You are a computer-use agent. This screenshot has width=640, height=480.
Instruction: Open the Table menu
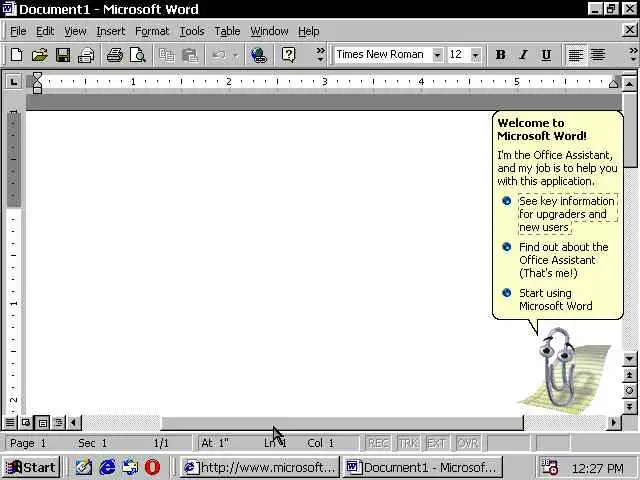coord(227,31)
